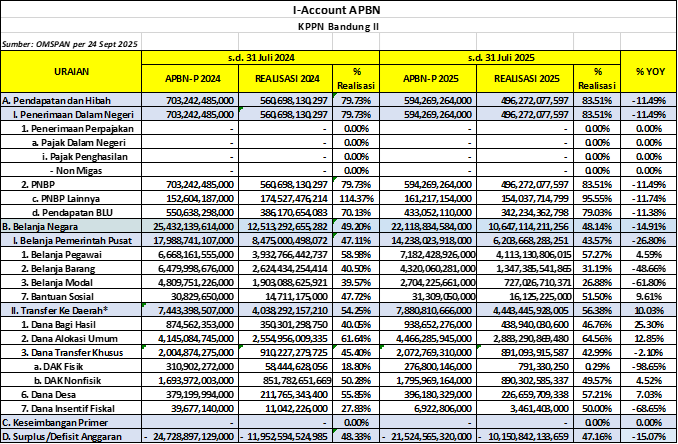Select the 3. Dana Transfer Khusus cell
This screenshot has height=444, width=678.
[x=71, y=353]
